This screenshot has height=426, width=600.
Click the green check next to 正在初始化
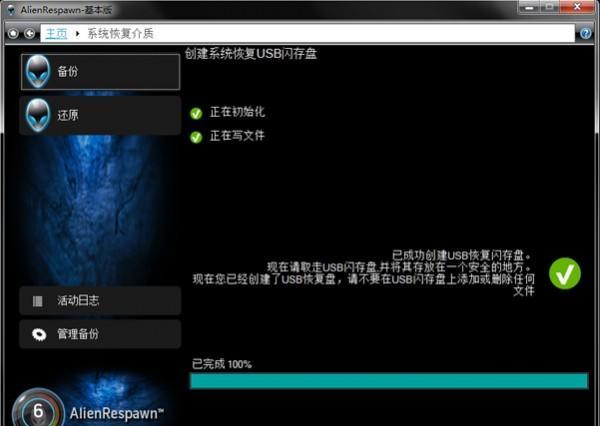point(196,113)
